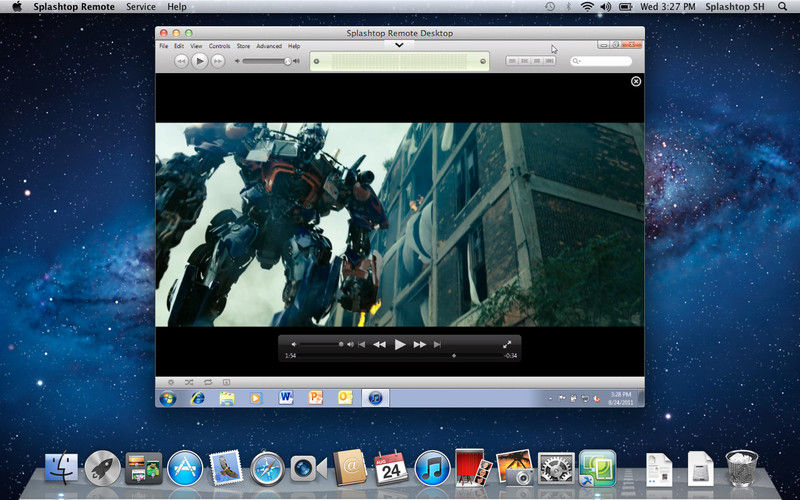This screenshot has height=500, width=800.
Task: Click the iTunes toolbar Previous button
Action: (x=181, y=62)
